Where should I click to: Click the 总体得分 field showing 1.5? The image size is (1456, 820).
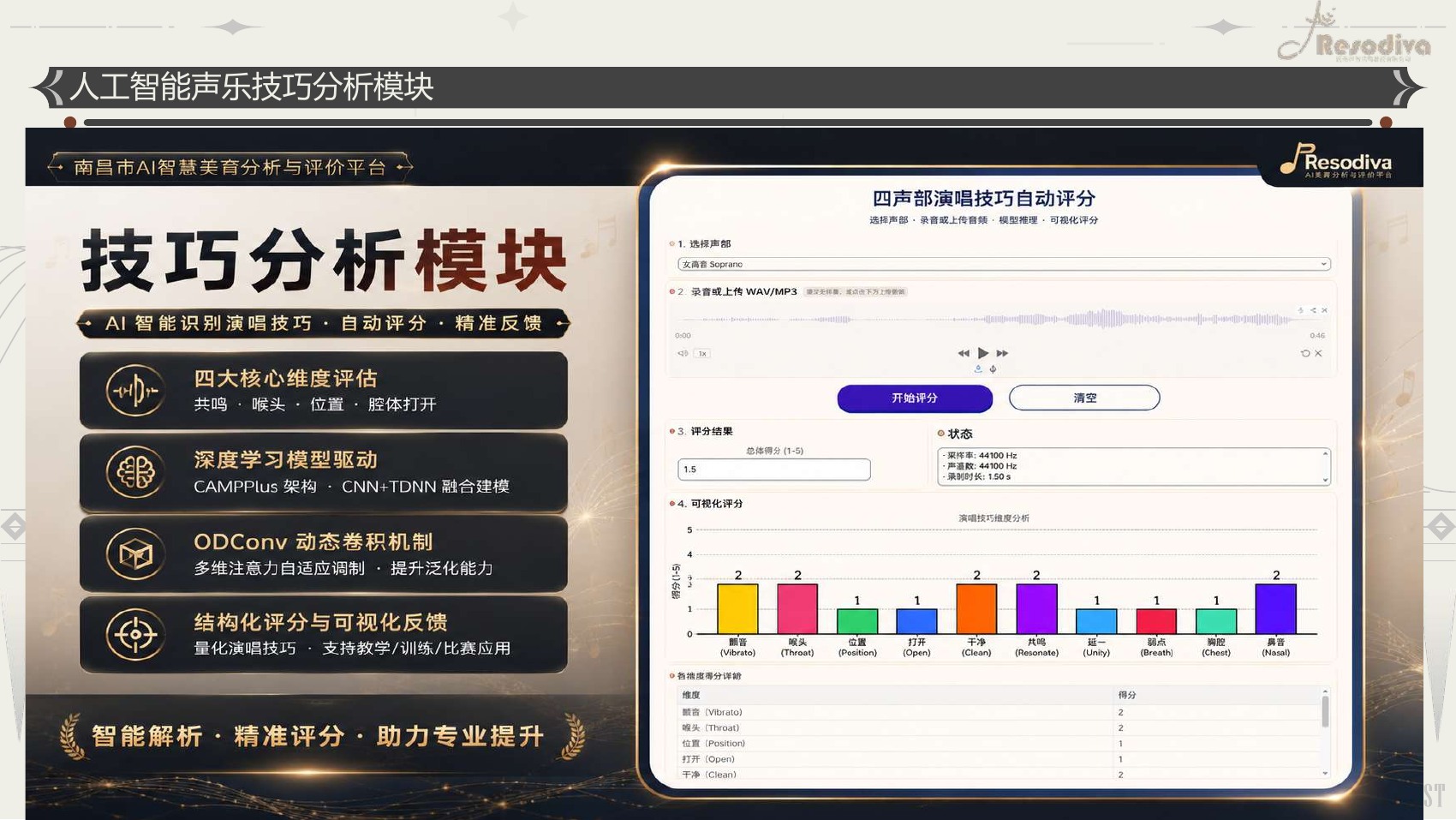tap(774, 470)
